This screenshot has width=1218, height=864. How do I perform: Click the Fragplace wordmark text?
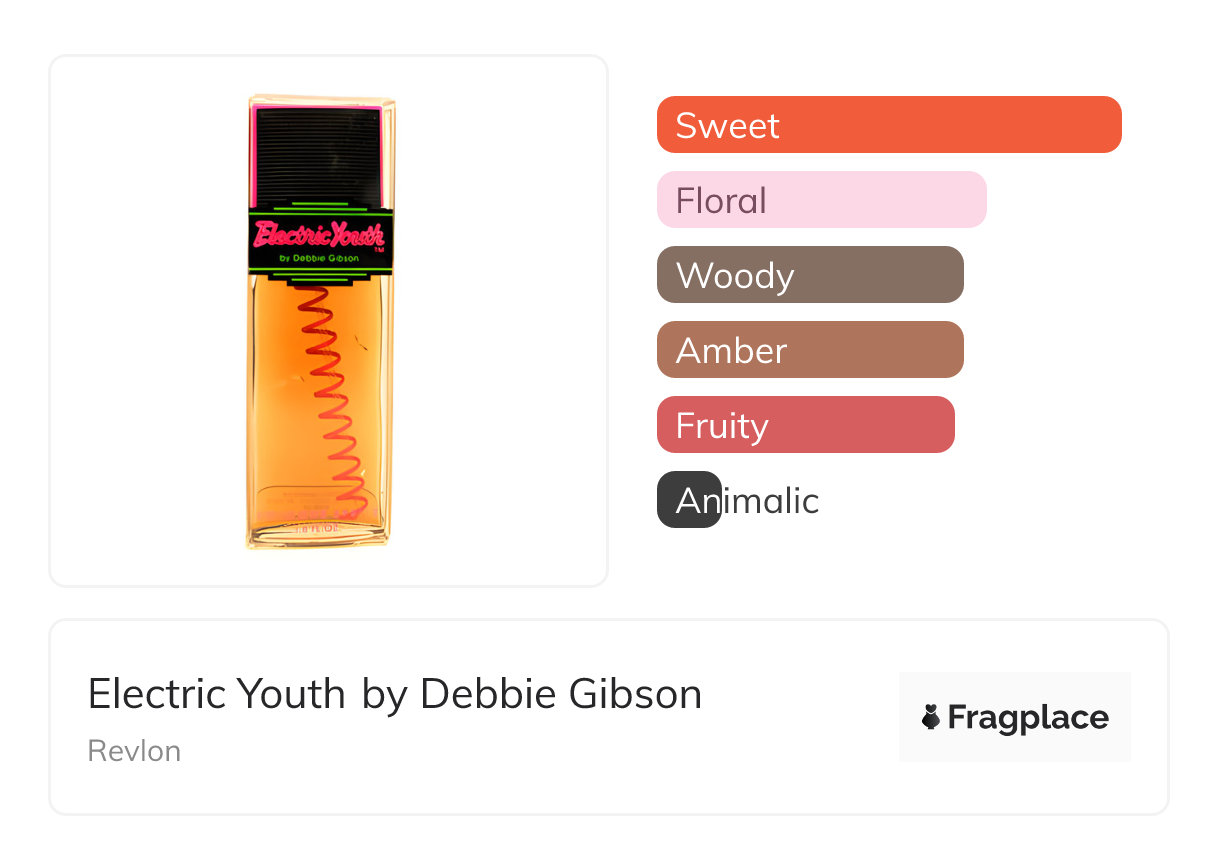pyautogui.click(x=1027, y=717)
